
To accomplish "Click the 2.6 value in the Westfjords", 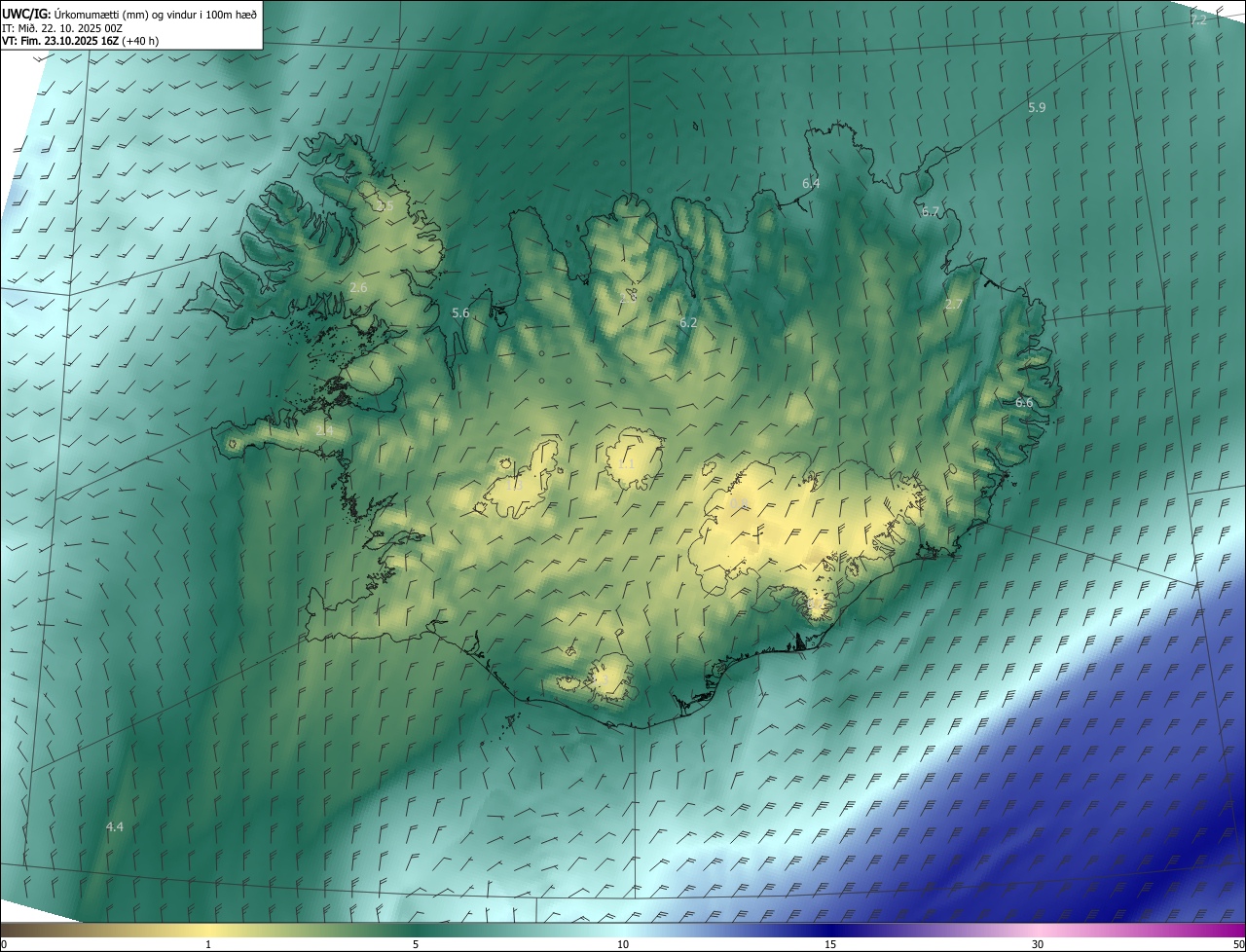I will [x=358, y=287].
